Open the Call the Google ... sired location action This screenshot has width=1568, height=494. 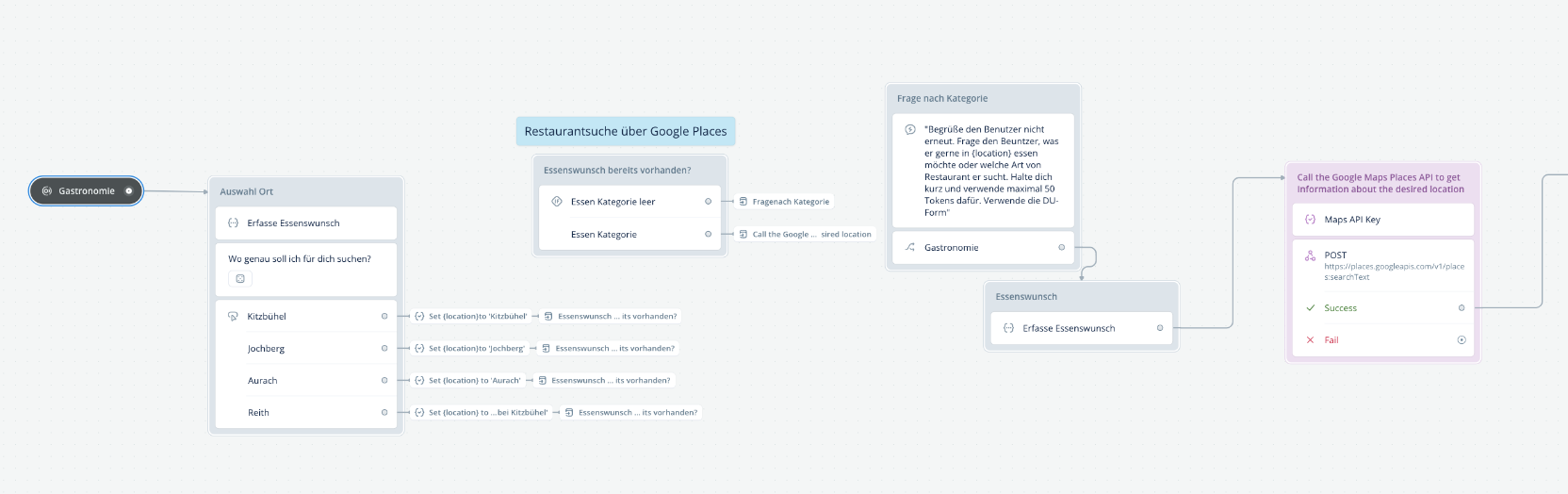pos(805,235)
